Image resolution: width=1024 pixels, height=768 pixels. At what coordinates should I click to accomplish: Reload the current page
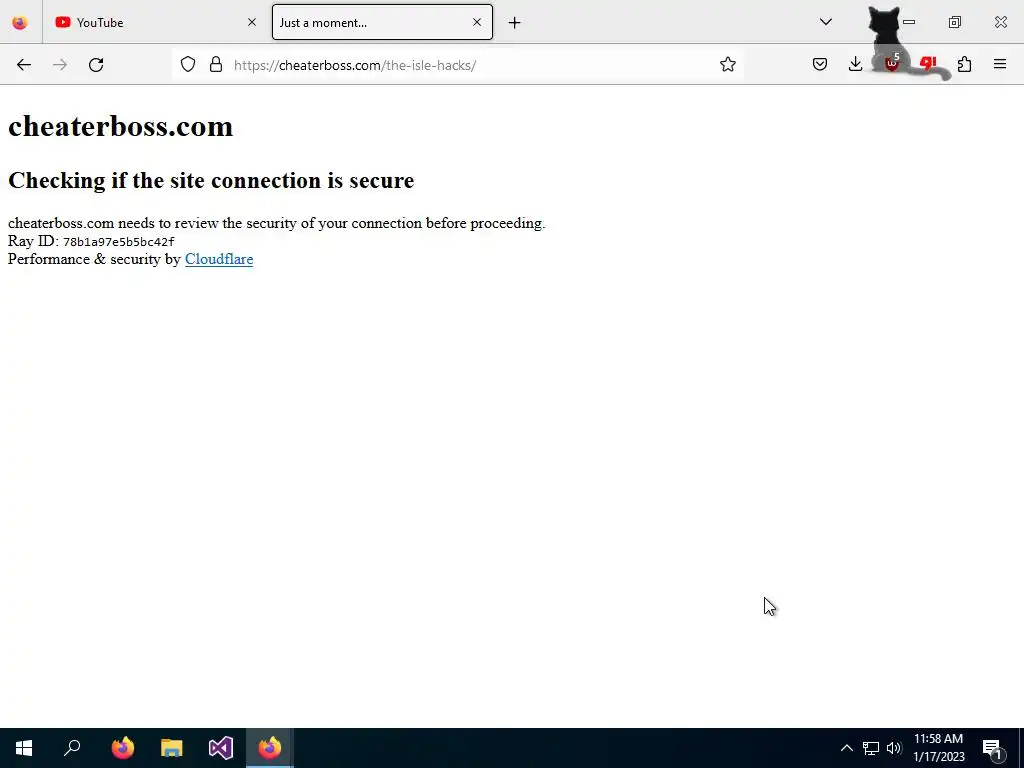[x=96, y=65]
